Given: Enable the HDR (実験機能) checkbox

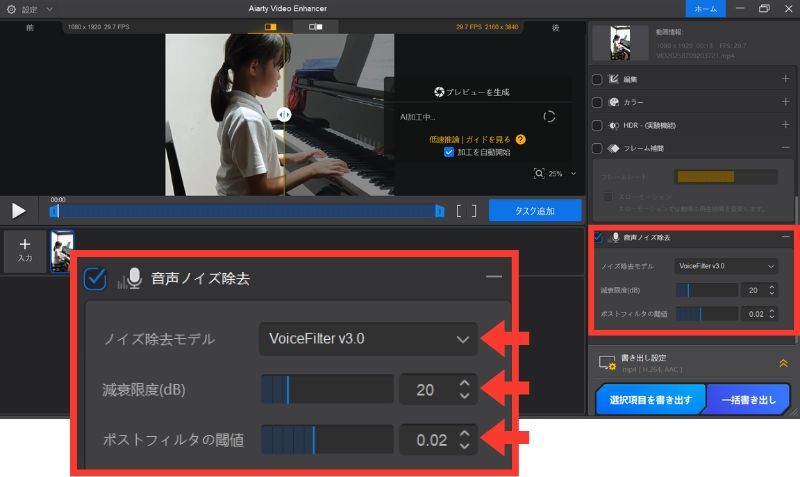Looking at the screenshot, I should 597,125.
